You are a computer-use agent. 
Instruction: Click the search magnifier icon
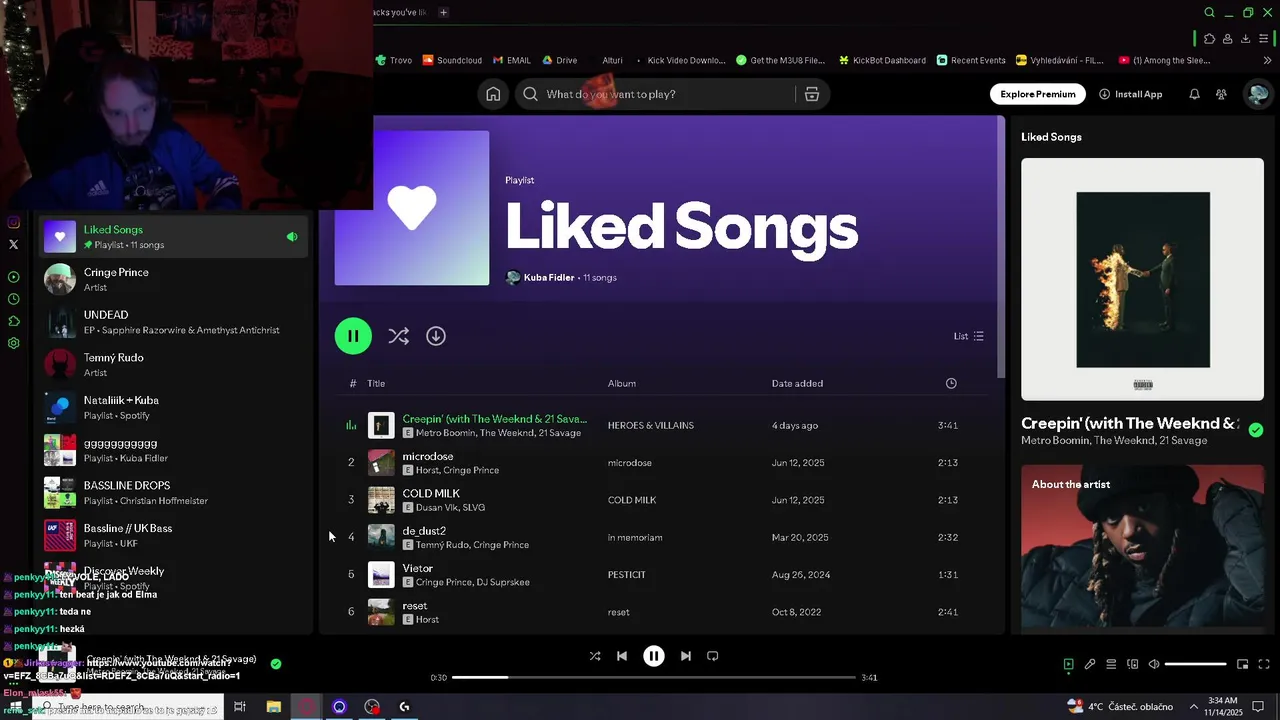(x=530, y=94)
